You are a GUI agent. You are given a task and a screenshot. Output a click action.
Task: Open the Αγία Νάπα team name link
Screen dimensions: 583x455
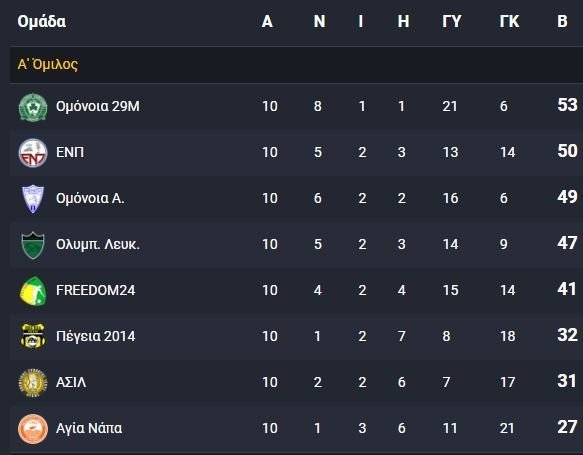(x=89, y=428)
